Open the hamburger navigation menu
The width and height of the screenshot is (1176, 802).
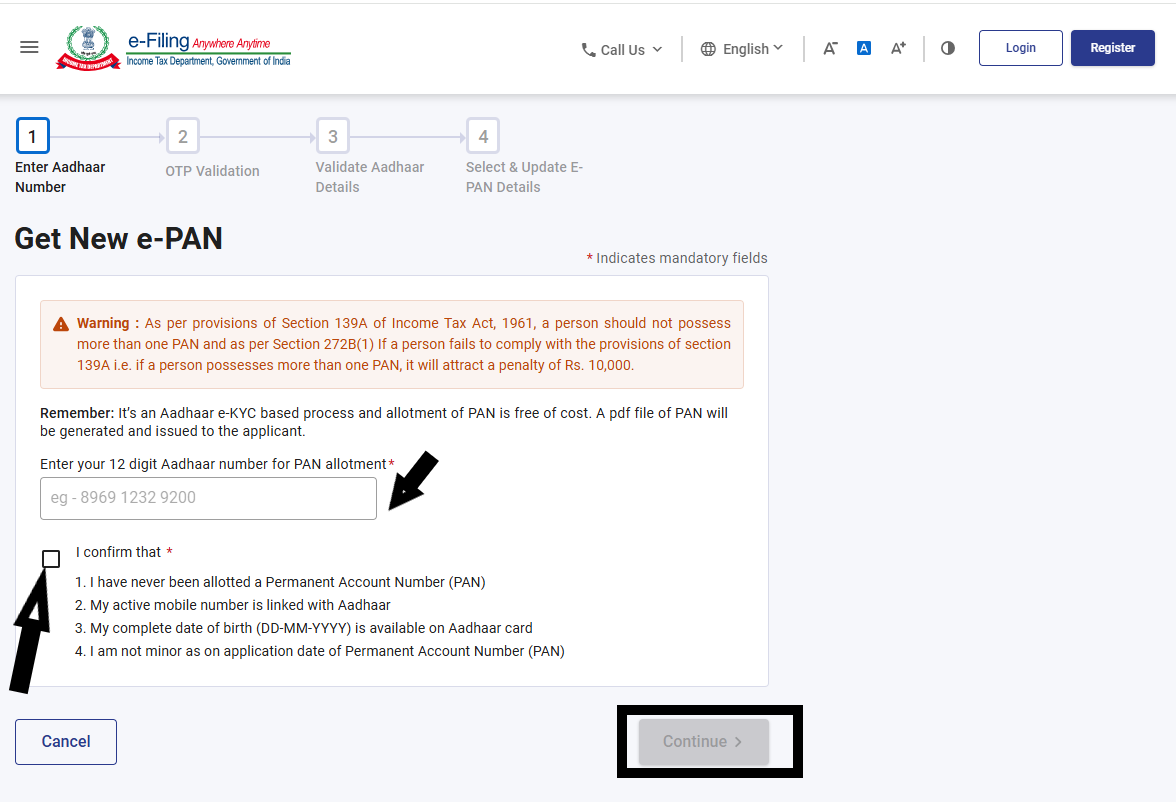coord(28,47)
